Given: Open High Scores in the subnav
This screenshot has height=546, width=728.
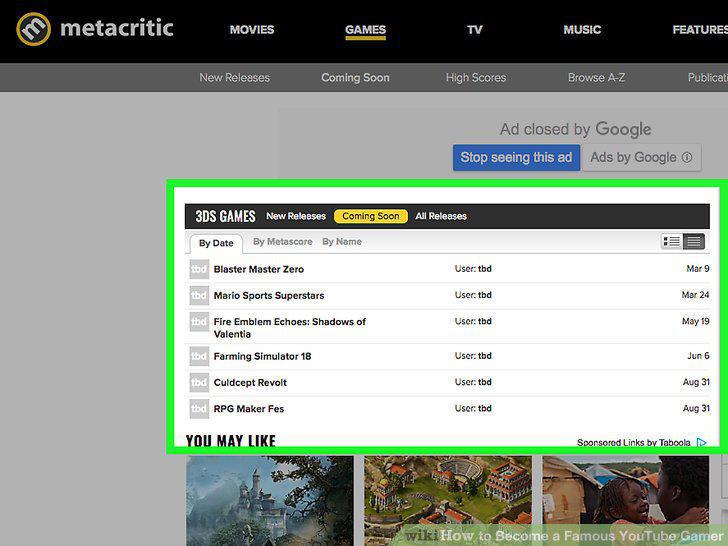Looking at the screenshot, I should click(x=476, y=78).
